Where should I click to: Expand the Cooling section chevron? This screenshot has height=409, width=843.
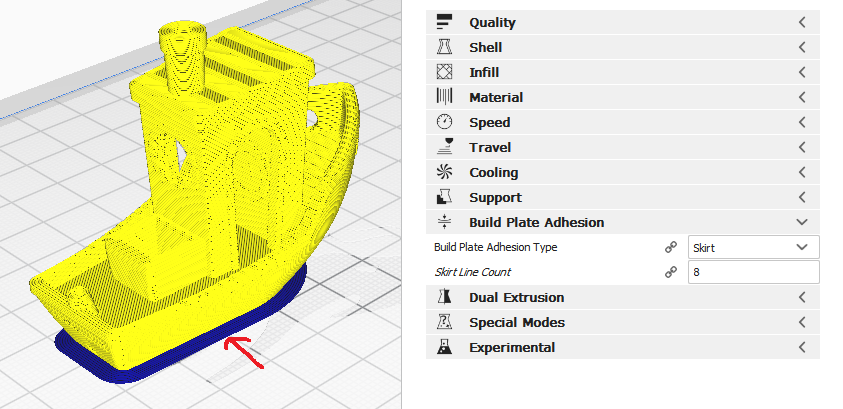(x=802, y=172)
